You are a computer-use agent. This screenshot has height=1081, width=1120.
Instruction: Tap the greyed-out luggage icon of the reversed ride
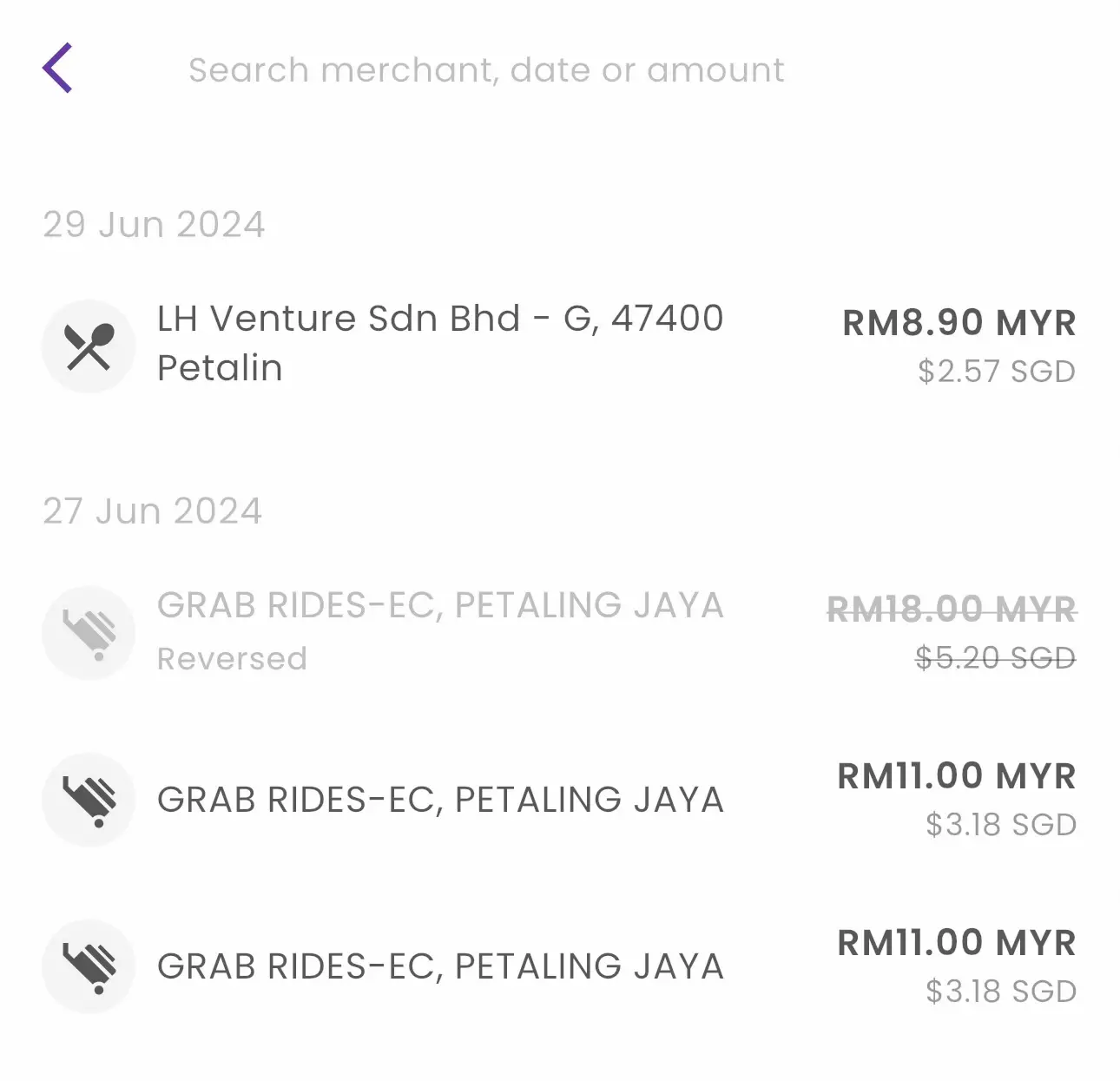click(89, 633)
